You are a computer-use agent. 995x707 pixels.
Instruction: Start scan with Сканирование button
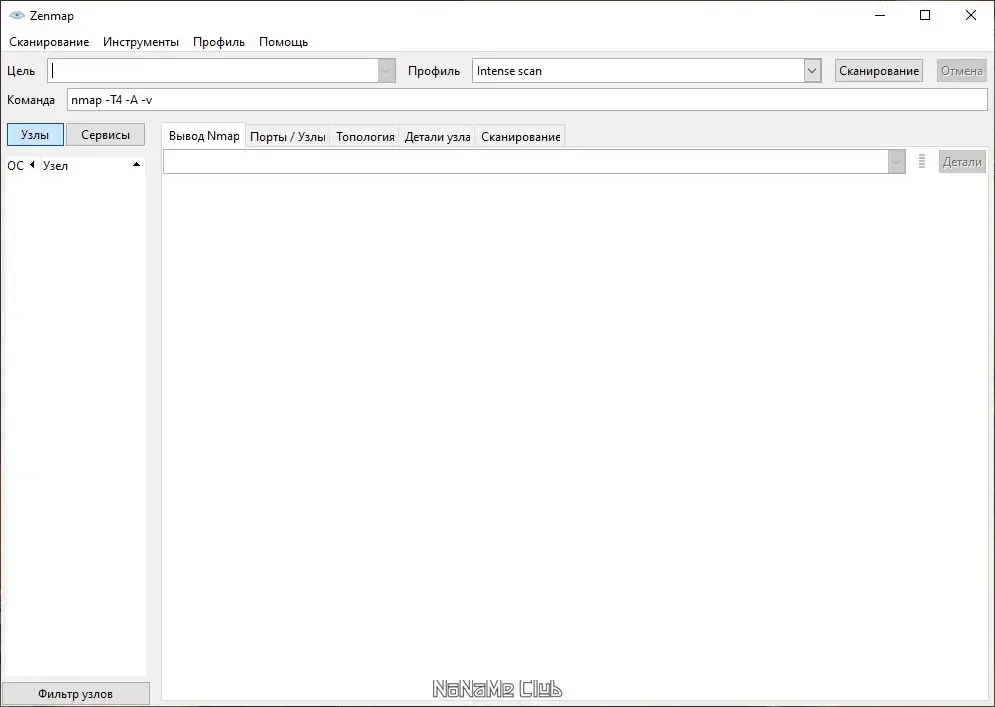pyautogui.click(x=879, y=70)
